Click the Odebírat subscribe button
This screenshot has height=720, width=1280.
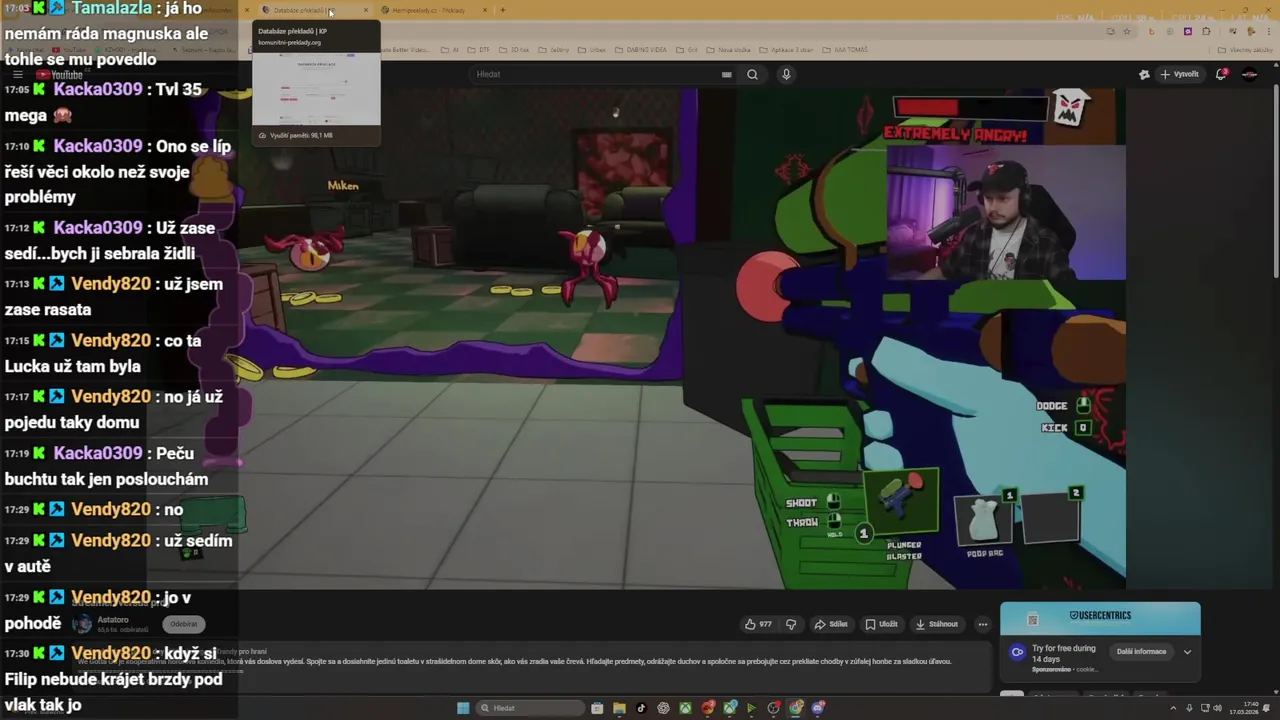tap(183, 624)
